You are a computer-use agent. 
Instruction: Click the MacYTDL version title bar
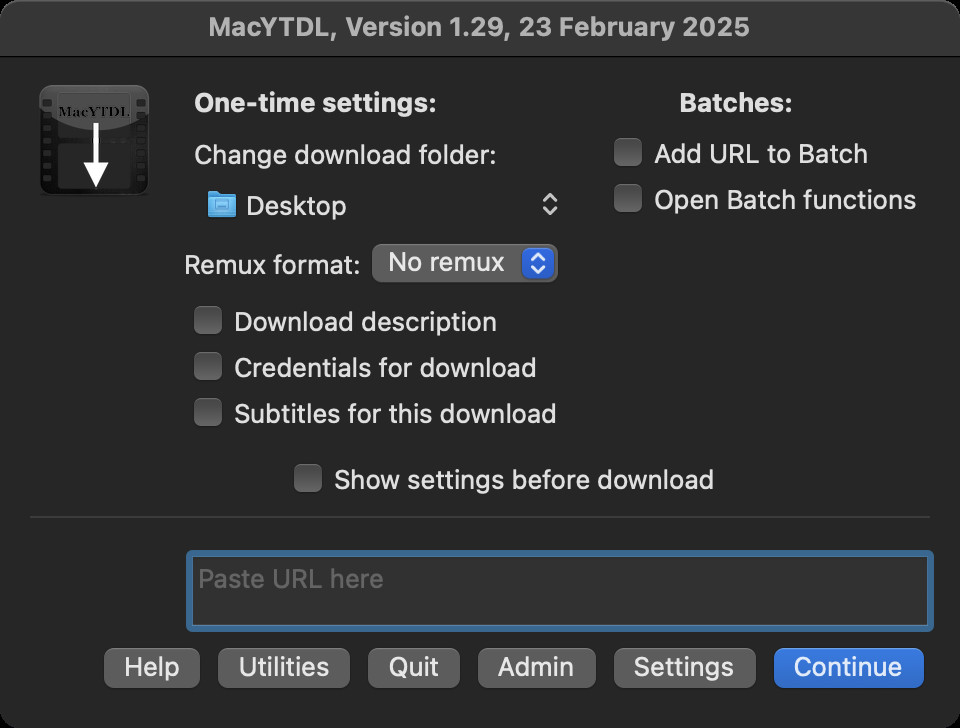pyautogui.click(x=479, y=26)
